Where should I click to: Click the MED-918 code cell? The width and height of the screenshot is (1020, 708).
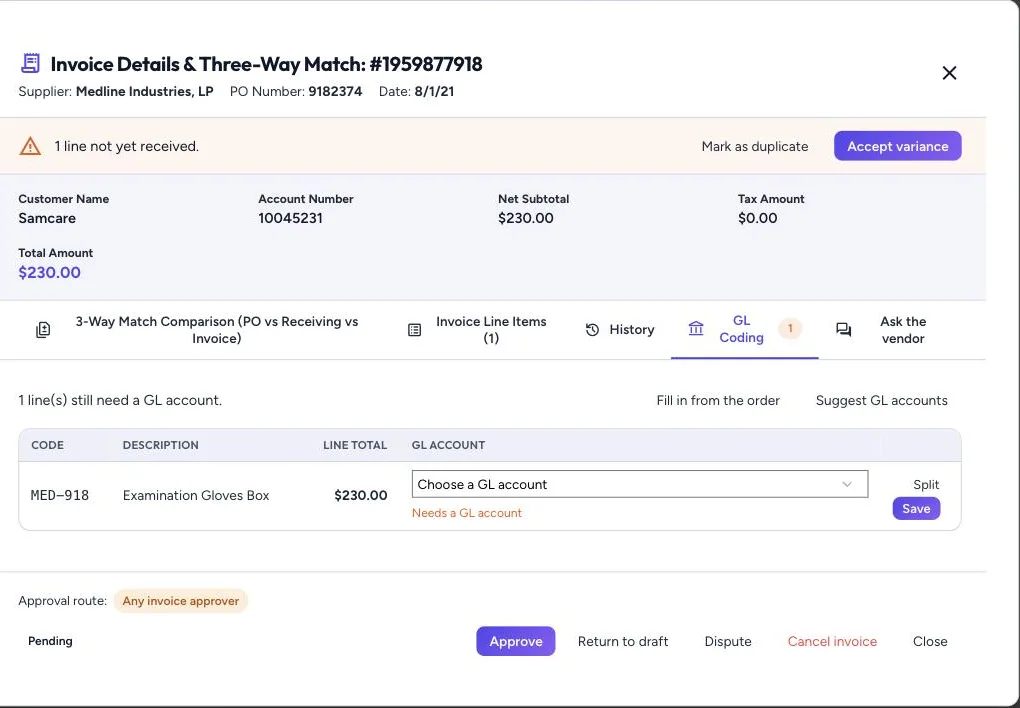[60, 495]
